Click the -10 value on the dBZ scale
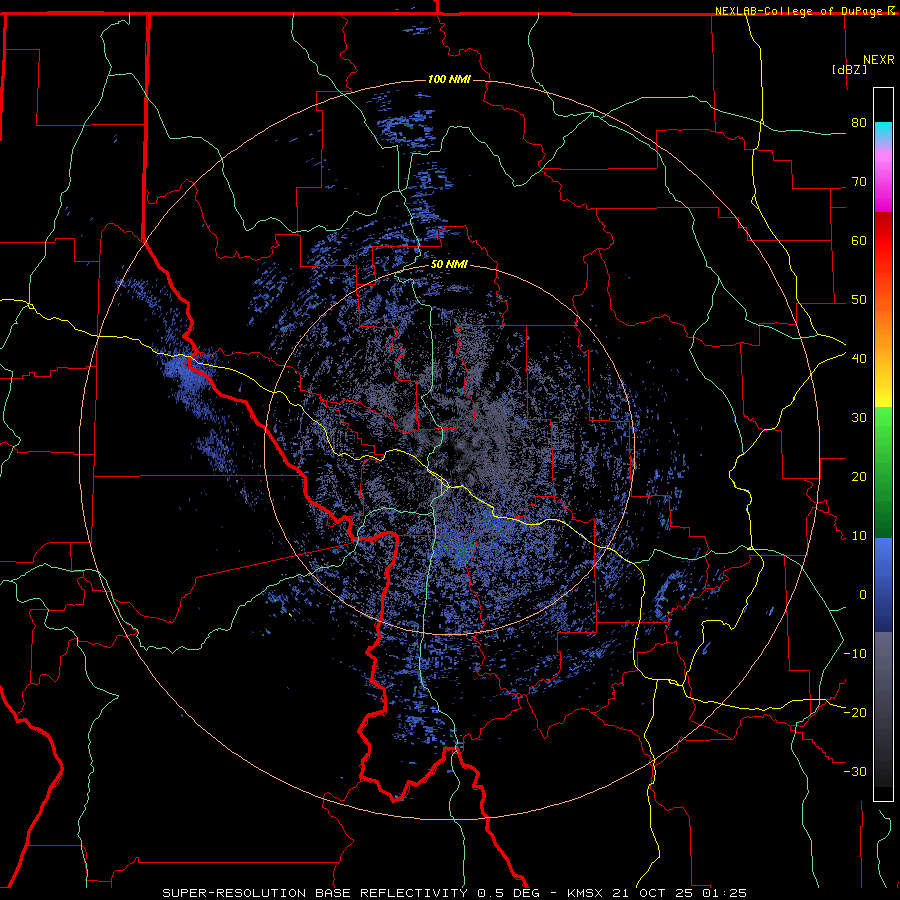This screenshot has width=900, height=900. tap(855, 654)
